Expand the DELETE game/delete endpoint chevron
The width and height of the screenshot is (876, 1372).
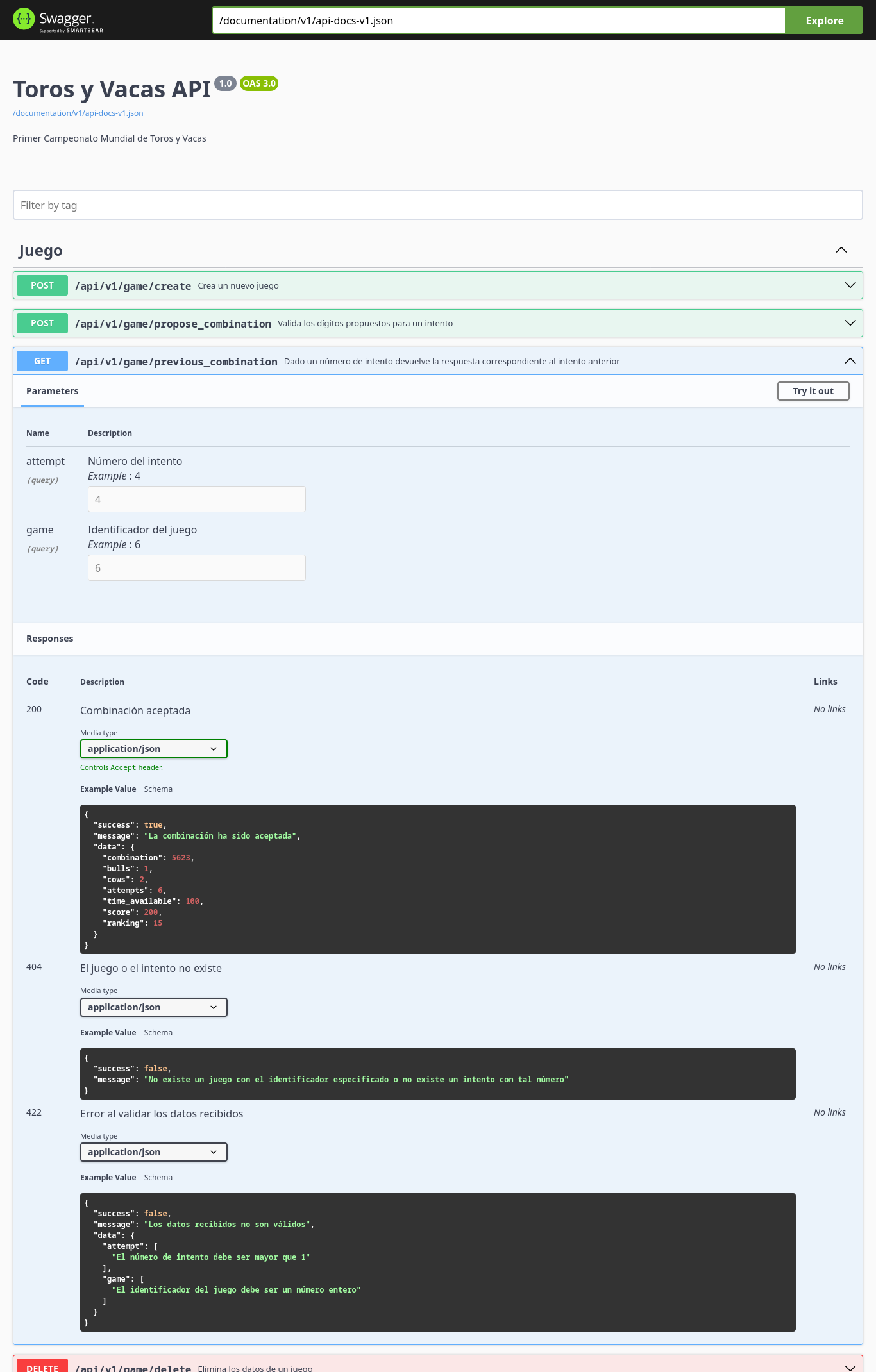click(850, 1368)
